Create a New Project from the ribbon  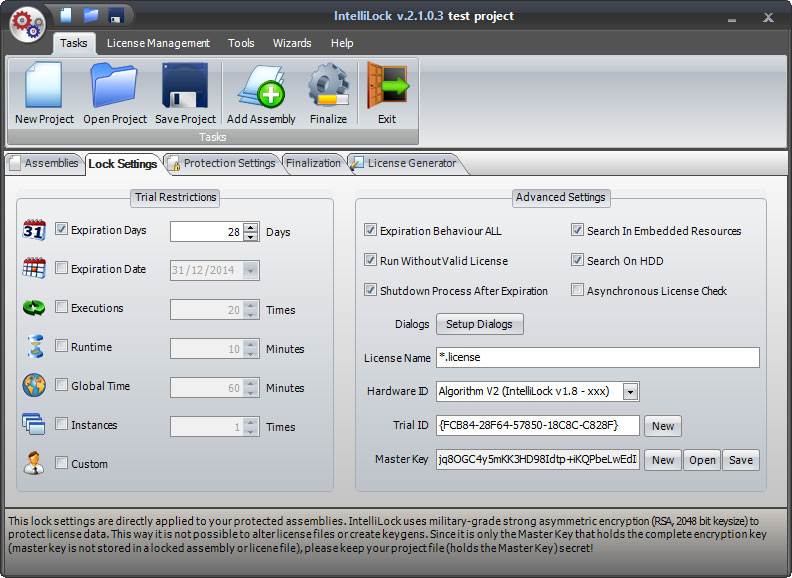44,93
